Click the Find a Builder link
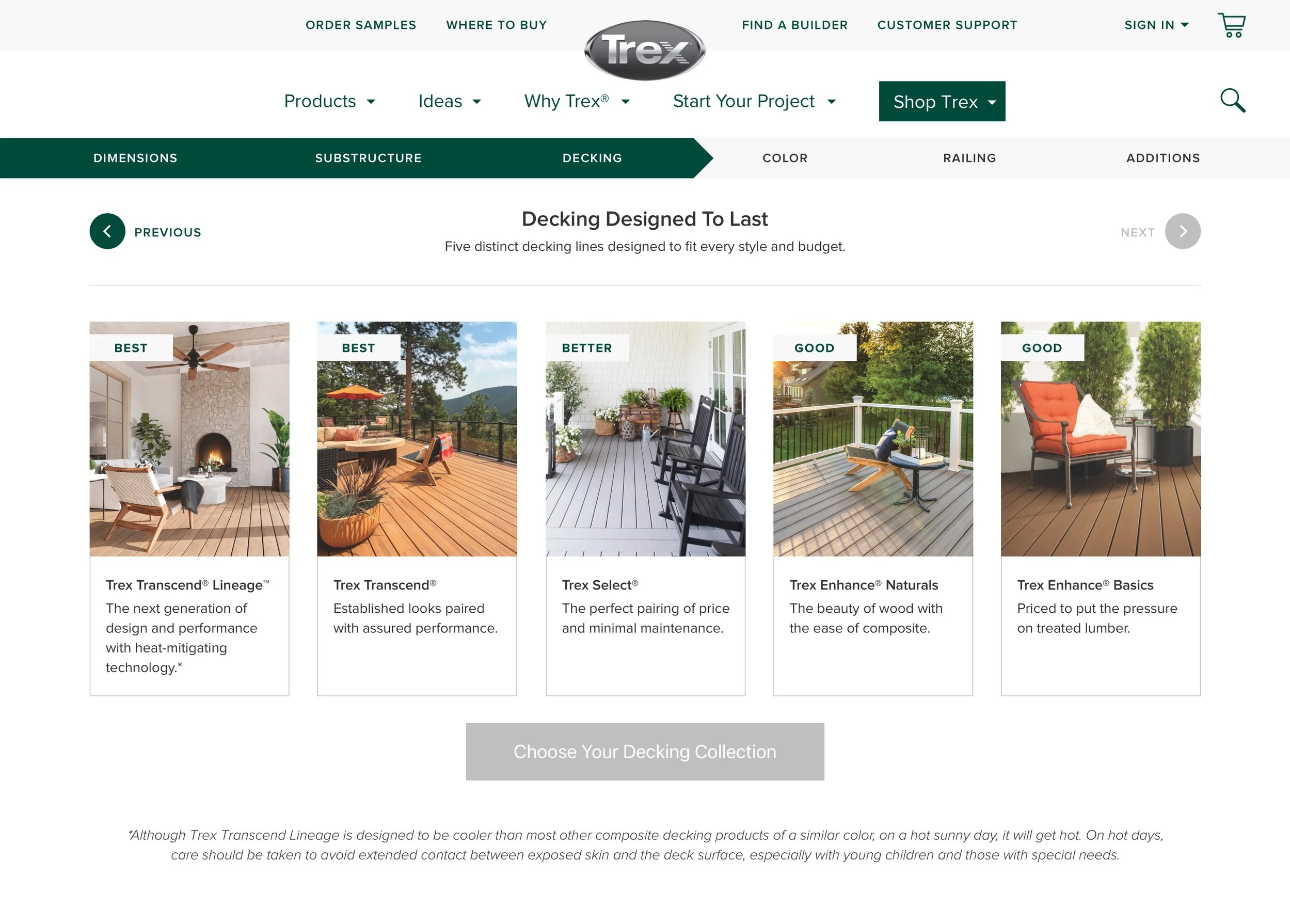This screenshot has width=1290, height=924. pyautogui.click(x=794, y=25)
